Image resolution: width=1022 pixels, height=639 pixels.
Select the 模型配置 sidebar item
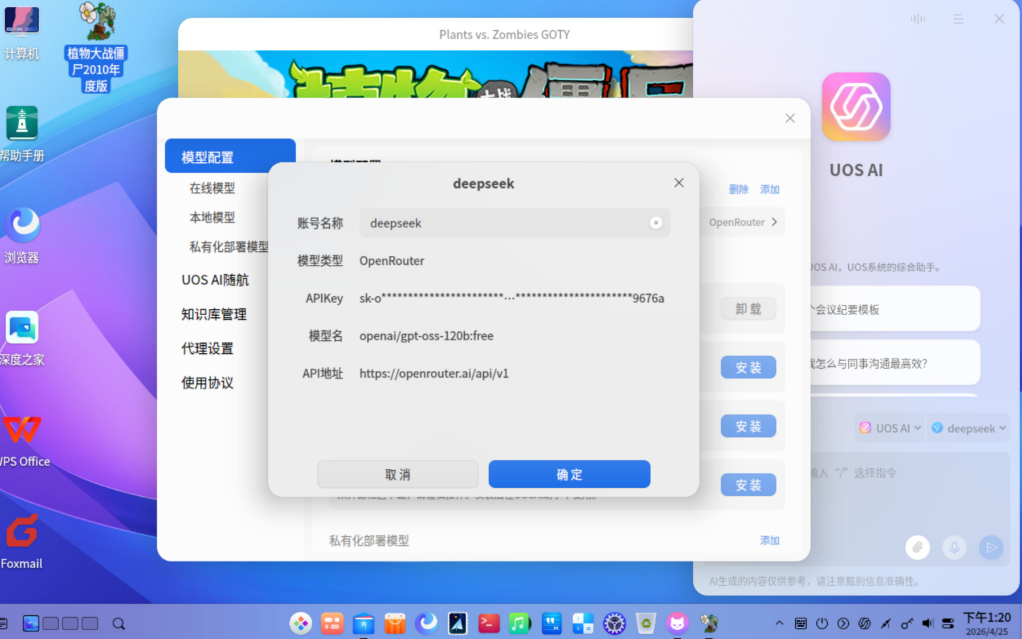[x=230, y=156]
